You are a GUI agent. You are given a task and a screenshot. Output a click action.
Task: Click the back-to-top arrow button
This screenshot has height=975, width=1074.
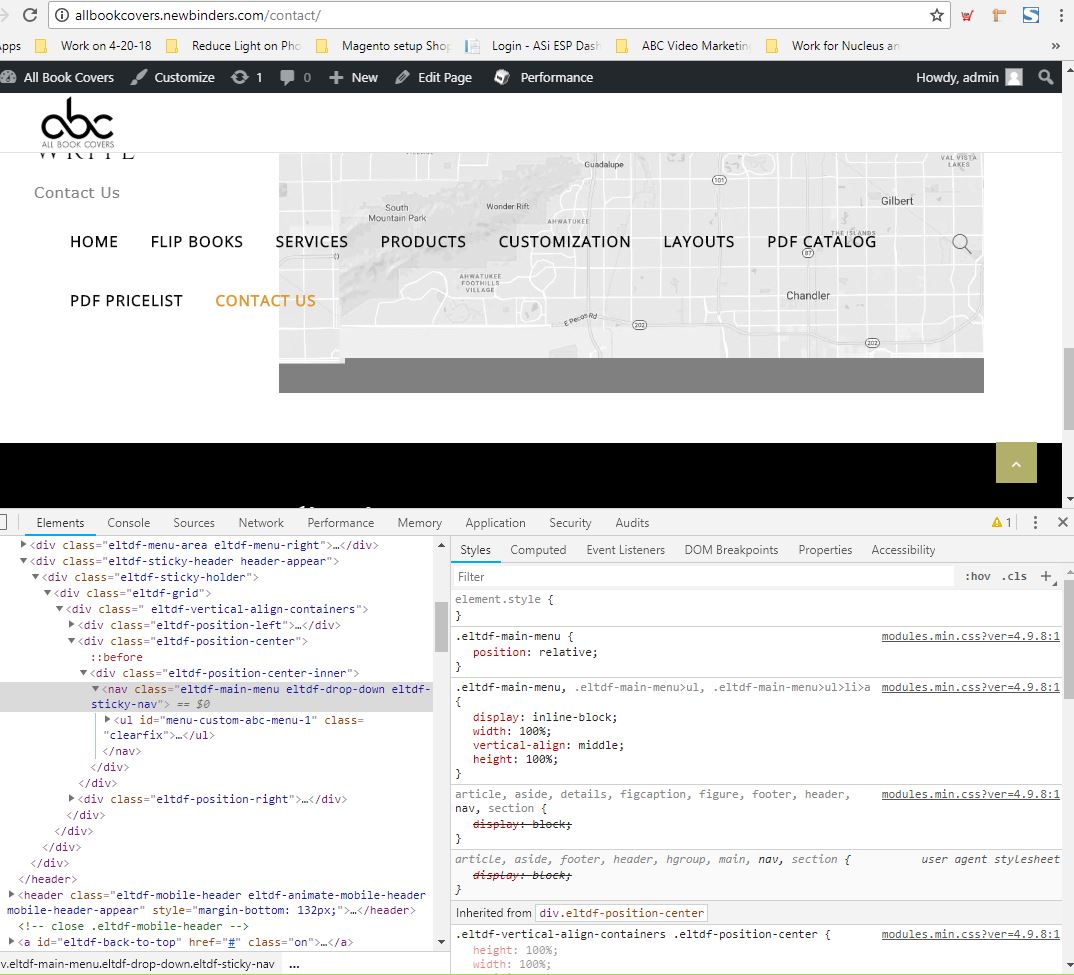(x=1016, y=463)
